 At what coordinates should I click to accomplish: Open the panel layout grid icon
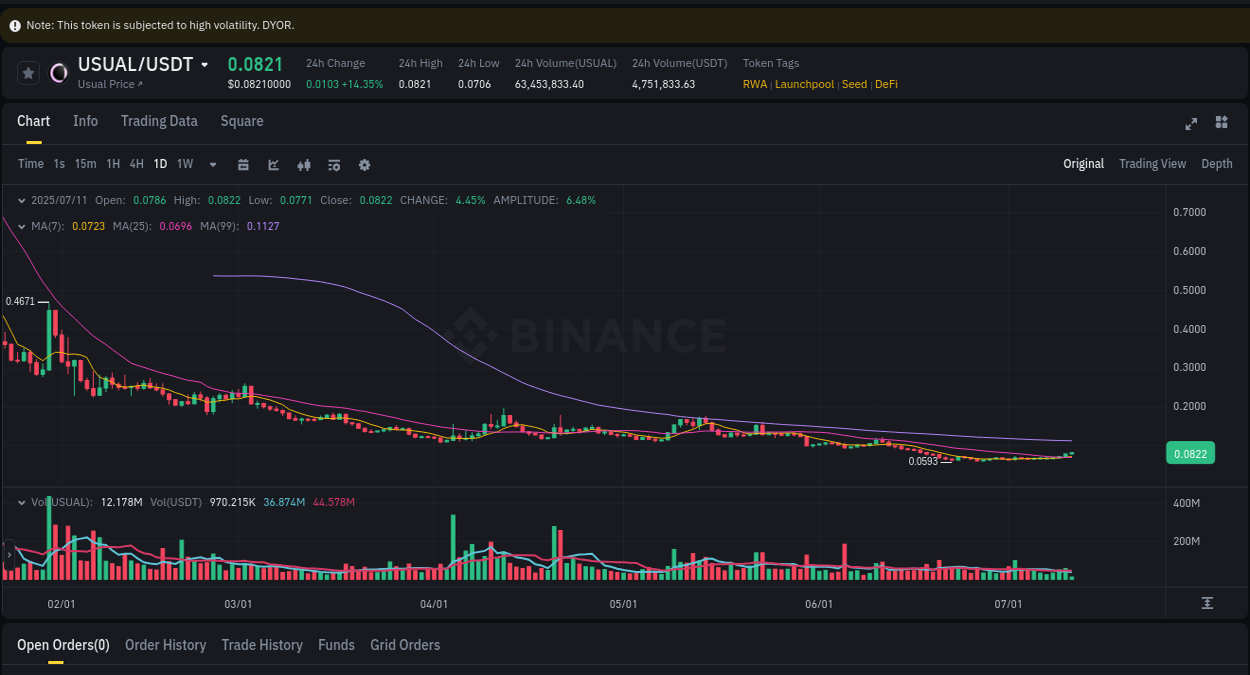[x=1221, y=122]
